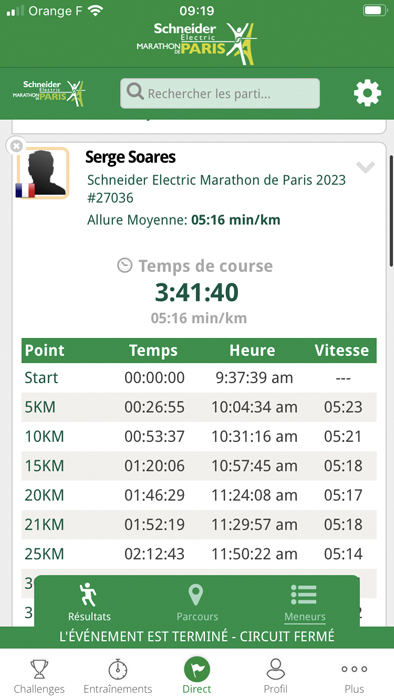Remove Serge Soares with the small x

pos(17,146)
